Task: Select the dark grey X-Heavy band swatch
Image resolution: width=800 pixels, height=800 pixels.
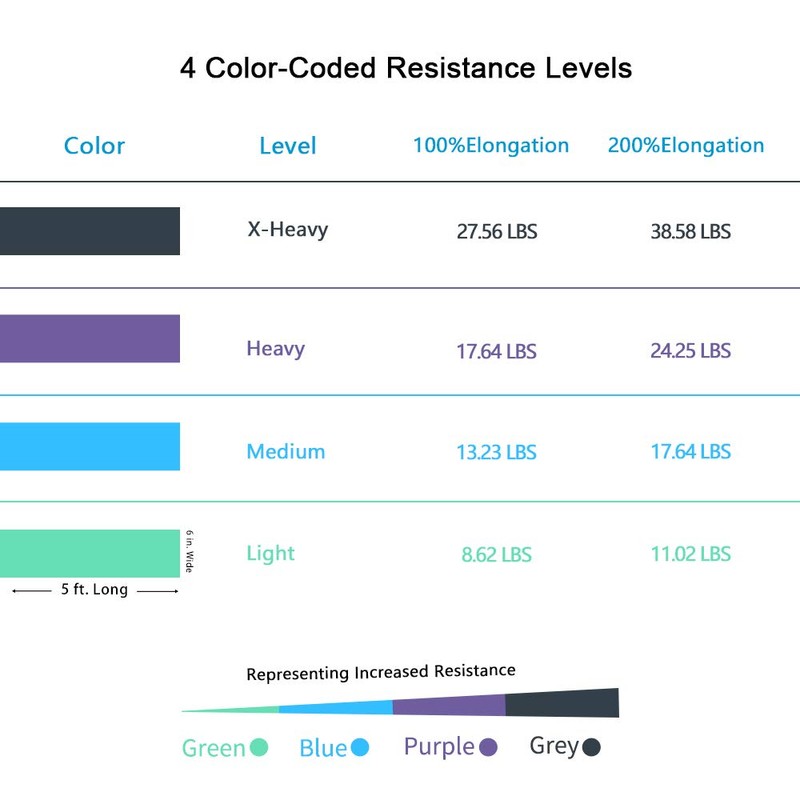Action: pyautogui.click(x=90, y=231)
